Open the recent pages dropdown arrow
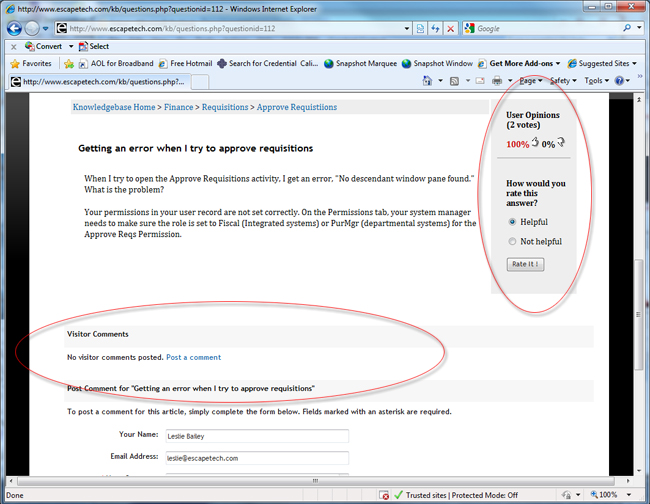This screenshot has height=504, width=650. tap(46, 29)
